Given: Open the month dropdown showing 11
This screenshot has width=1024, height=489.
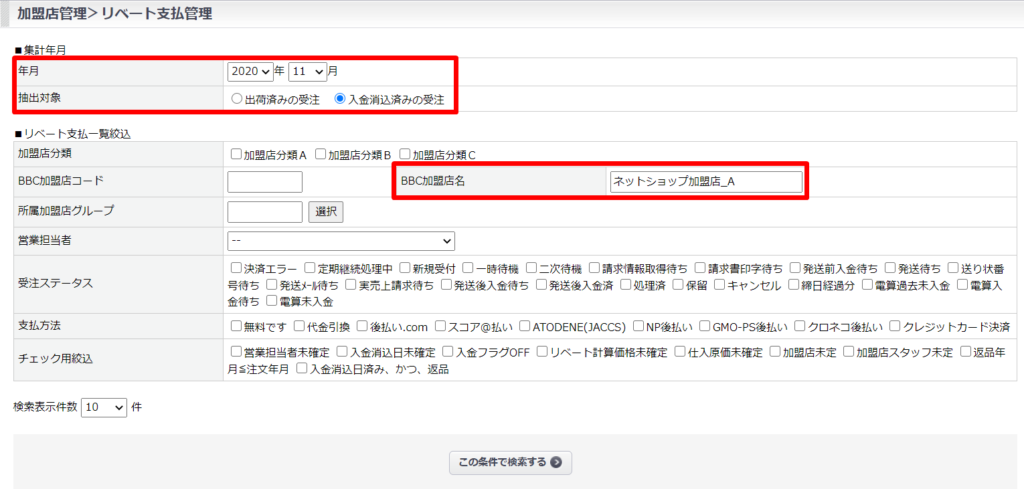Looking at the screenshot, I should coord(307,72).
